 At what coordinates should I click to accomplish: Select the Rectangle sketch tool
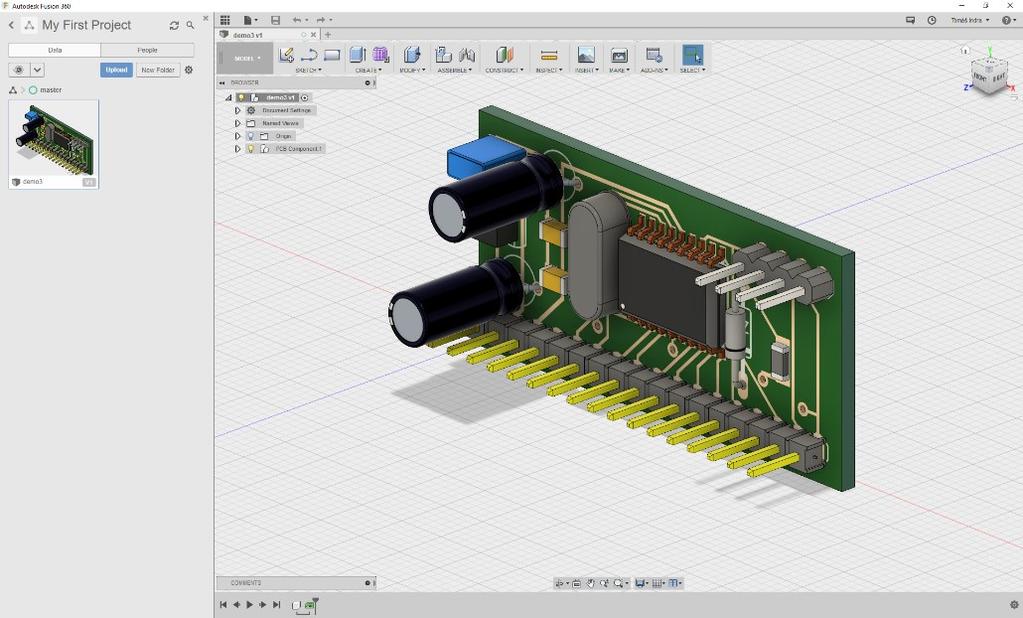coord(332,55)
